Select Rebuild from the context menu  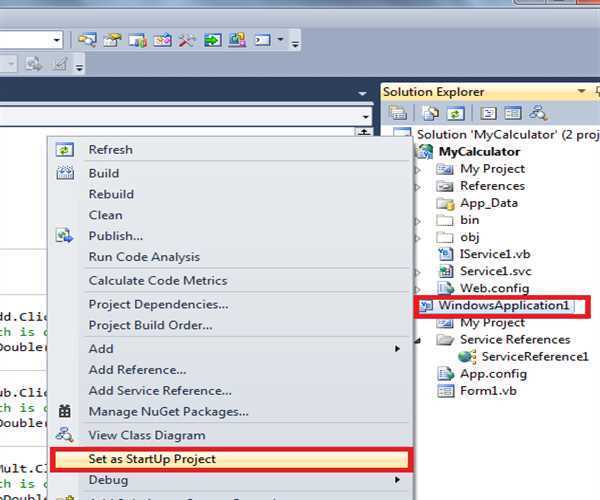111,194
